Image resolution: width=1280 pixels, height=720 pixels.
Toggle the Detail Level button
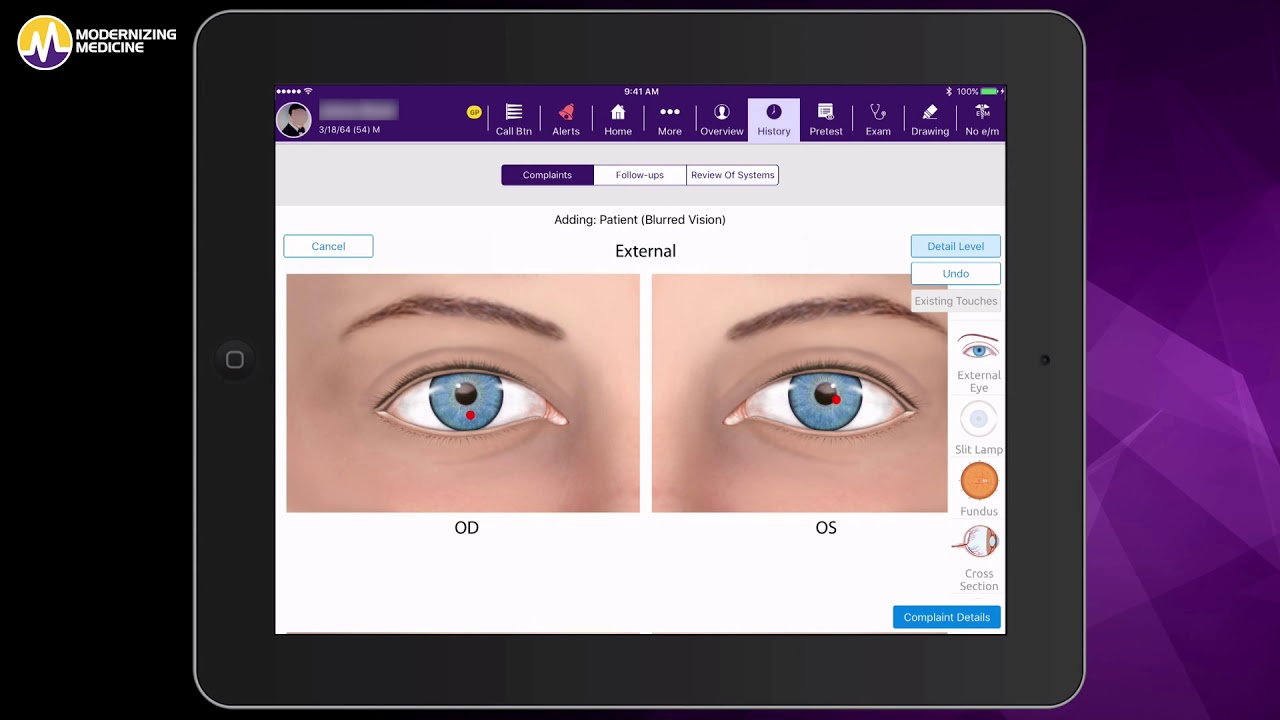click(x=956, y=246)
